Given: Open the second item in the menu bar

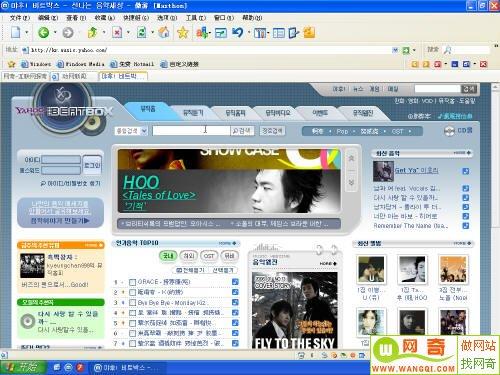Looking at the screenshot, I should pyautogui.click(x=48, y=17).
